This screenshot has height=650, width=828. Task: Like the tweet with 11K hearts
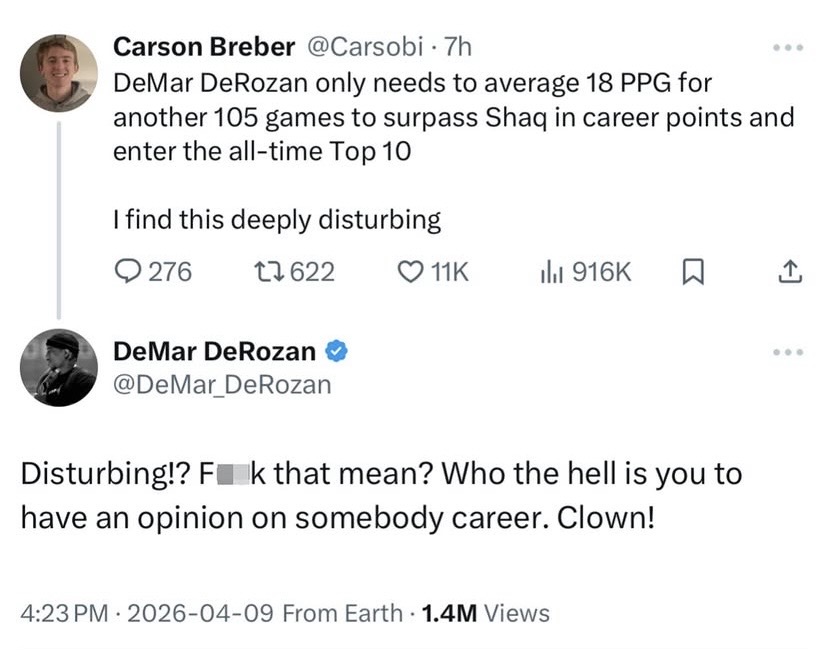tap(433, 272)
